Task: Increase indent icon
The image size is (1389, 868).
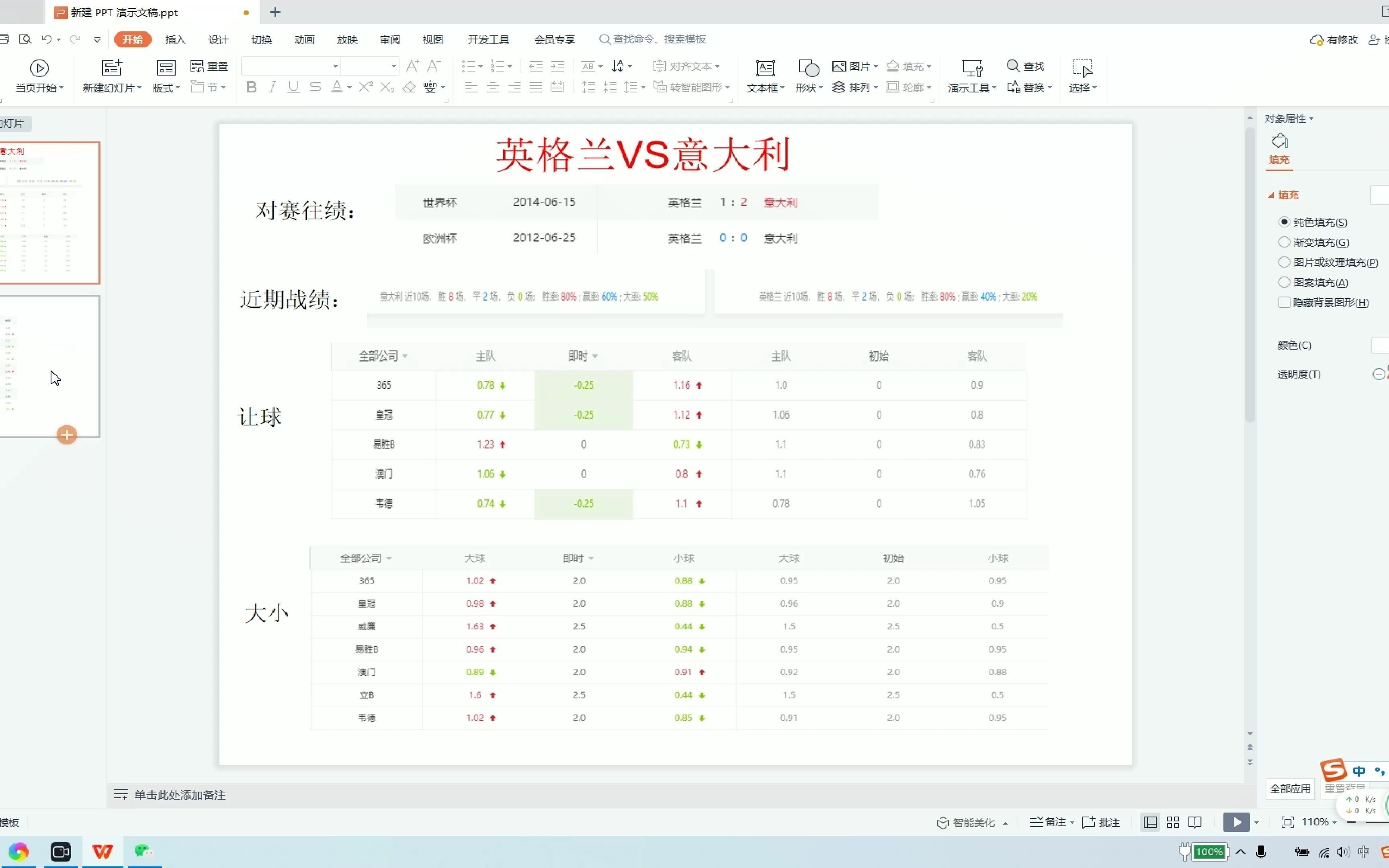Action: tap(557, 66)
